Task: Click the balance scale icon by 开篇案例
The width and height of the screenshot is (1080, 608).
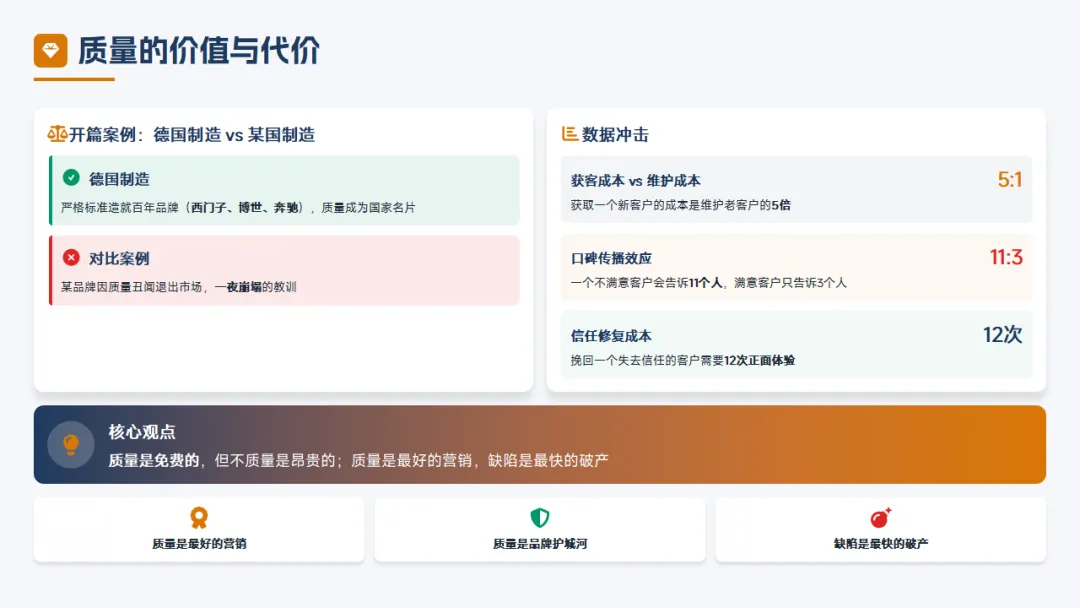Action: [57, 134]
